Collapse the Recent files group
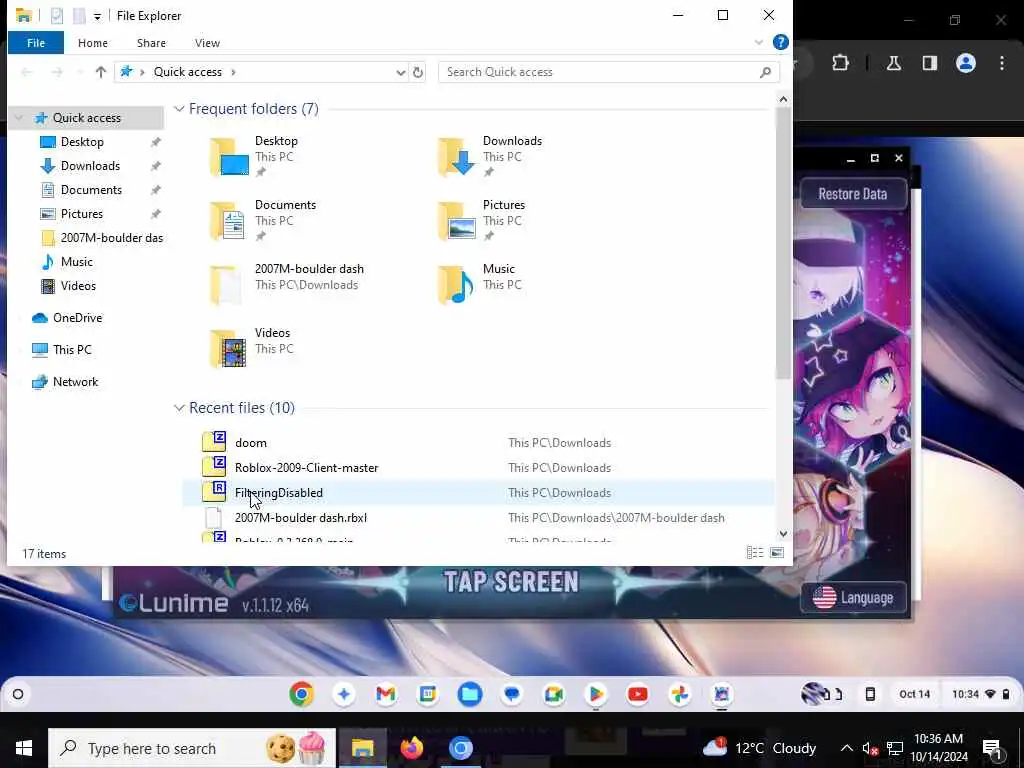Image resolution: width=1024 pixels, height=768 pixels. [x=179, y=408]
